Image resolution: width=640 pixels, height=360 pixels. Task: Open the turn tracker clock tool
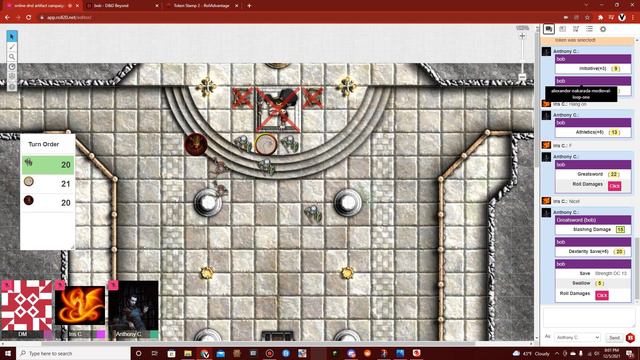12,67
